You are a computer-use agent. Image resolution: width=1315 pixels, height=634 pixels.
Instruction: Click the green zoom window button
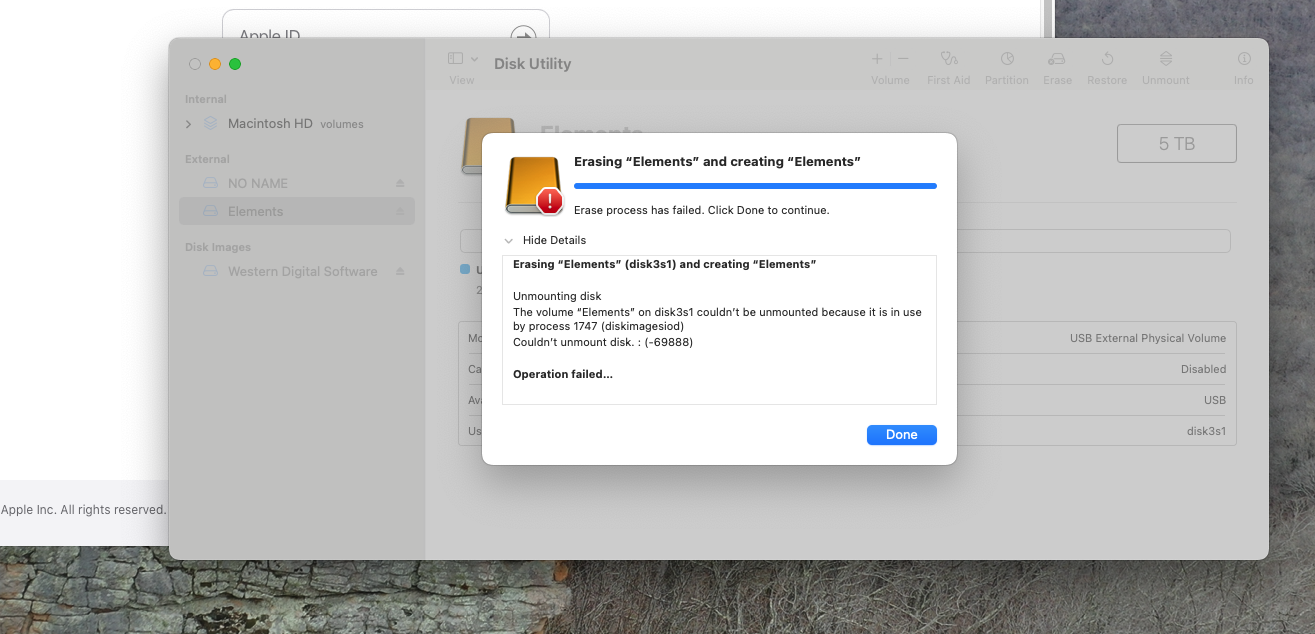[x=235, y=64]
